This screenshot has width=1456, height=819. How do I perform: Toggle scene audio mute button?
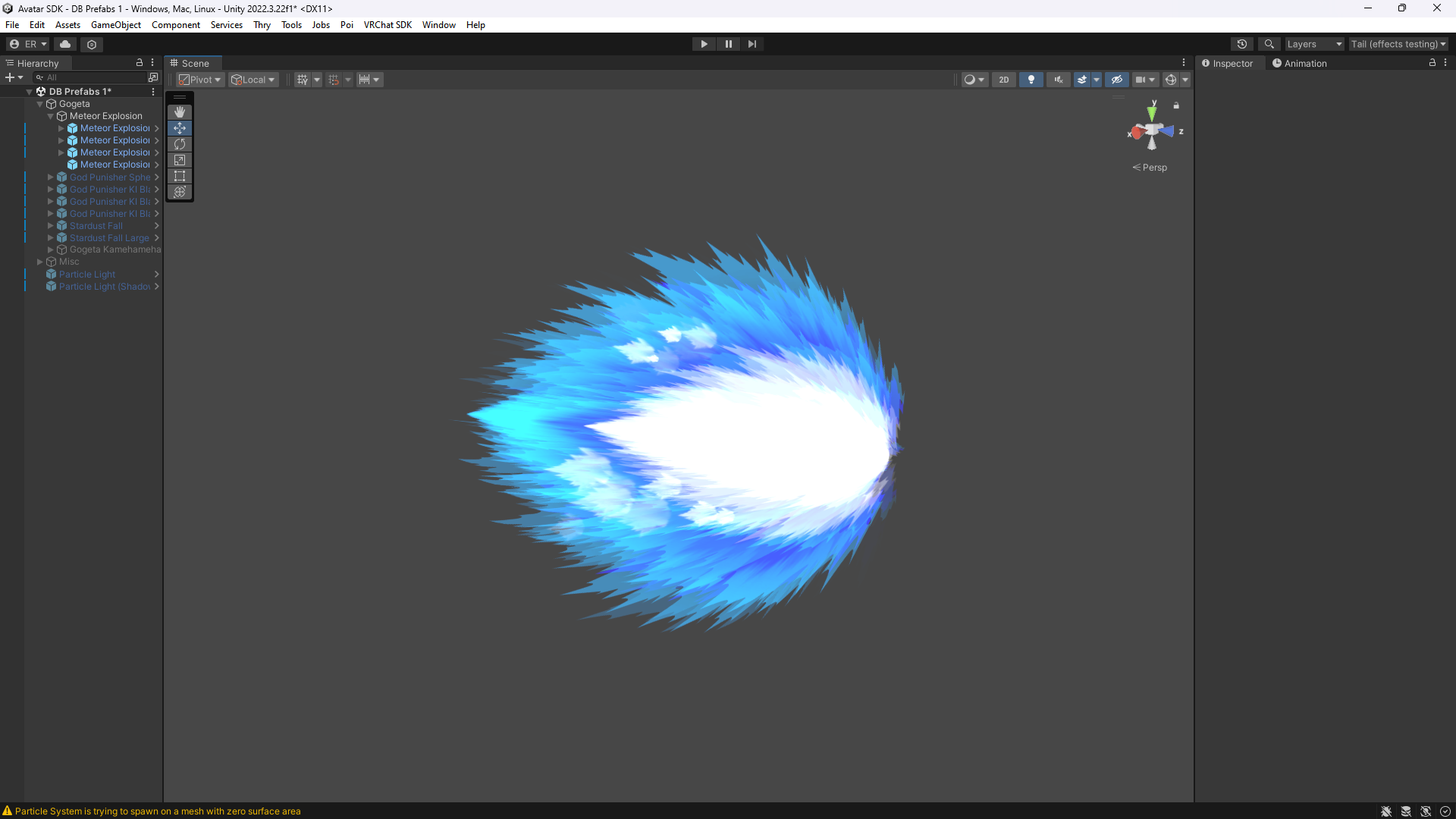point(1058,80)
